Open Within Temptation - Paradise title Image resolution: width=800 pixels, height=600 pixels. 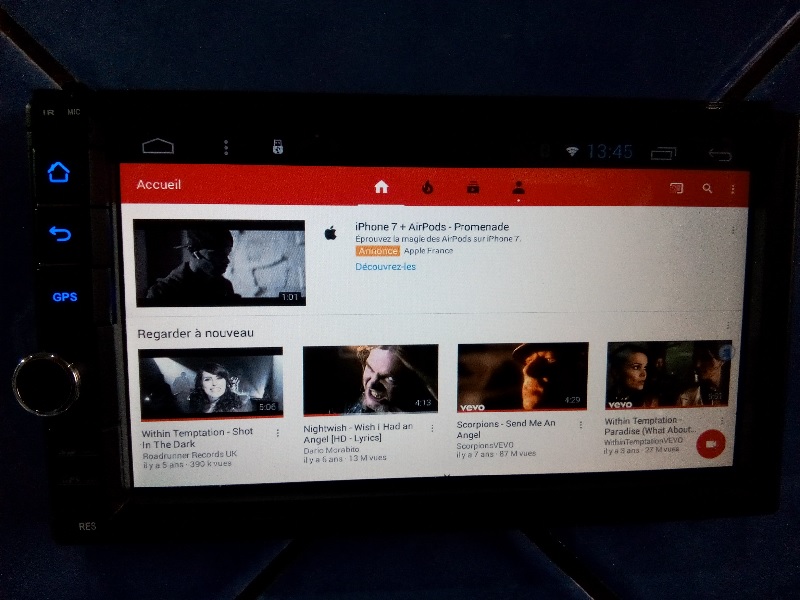click(651, 426)
